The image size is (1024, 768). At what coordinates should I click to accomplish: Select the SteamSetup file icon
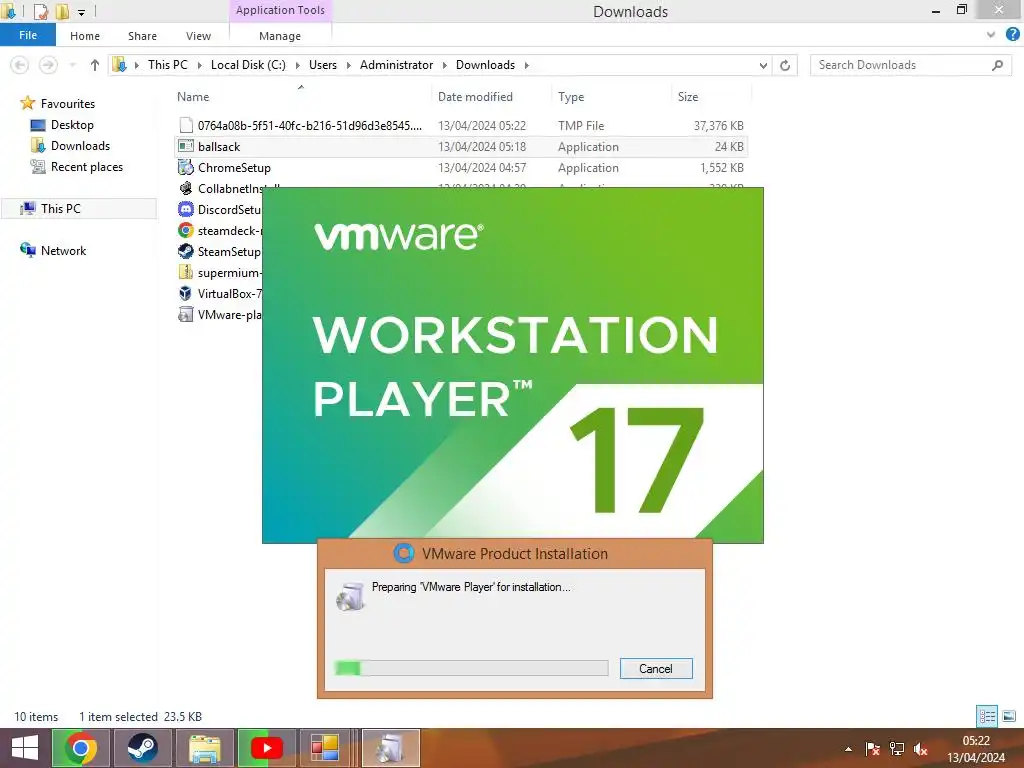tap(186, 251)
